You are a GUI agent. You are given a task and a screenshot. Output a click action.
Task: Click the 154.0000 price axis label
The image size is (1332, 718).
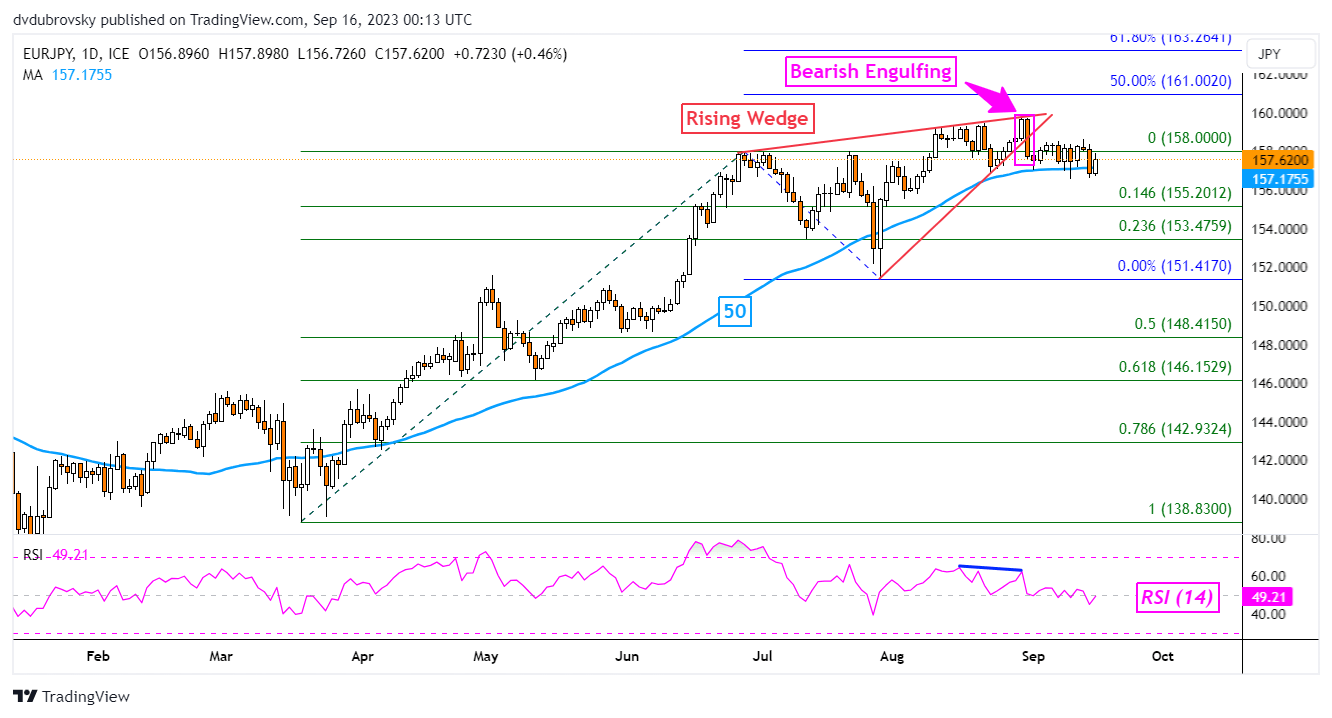pyautogui.click(x=1281, y=229)
